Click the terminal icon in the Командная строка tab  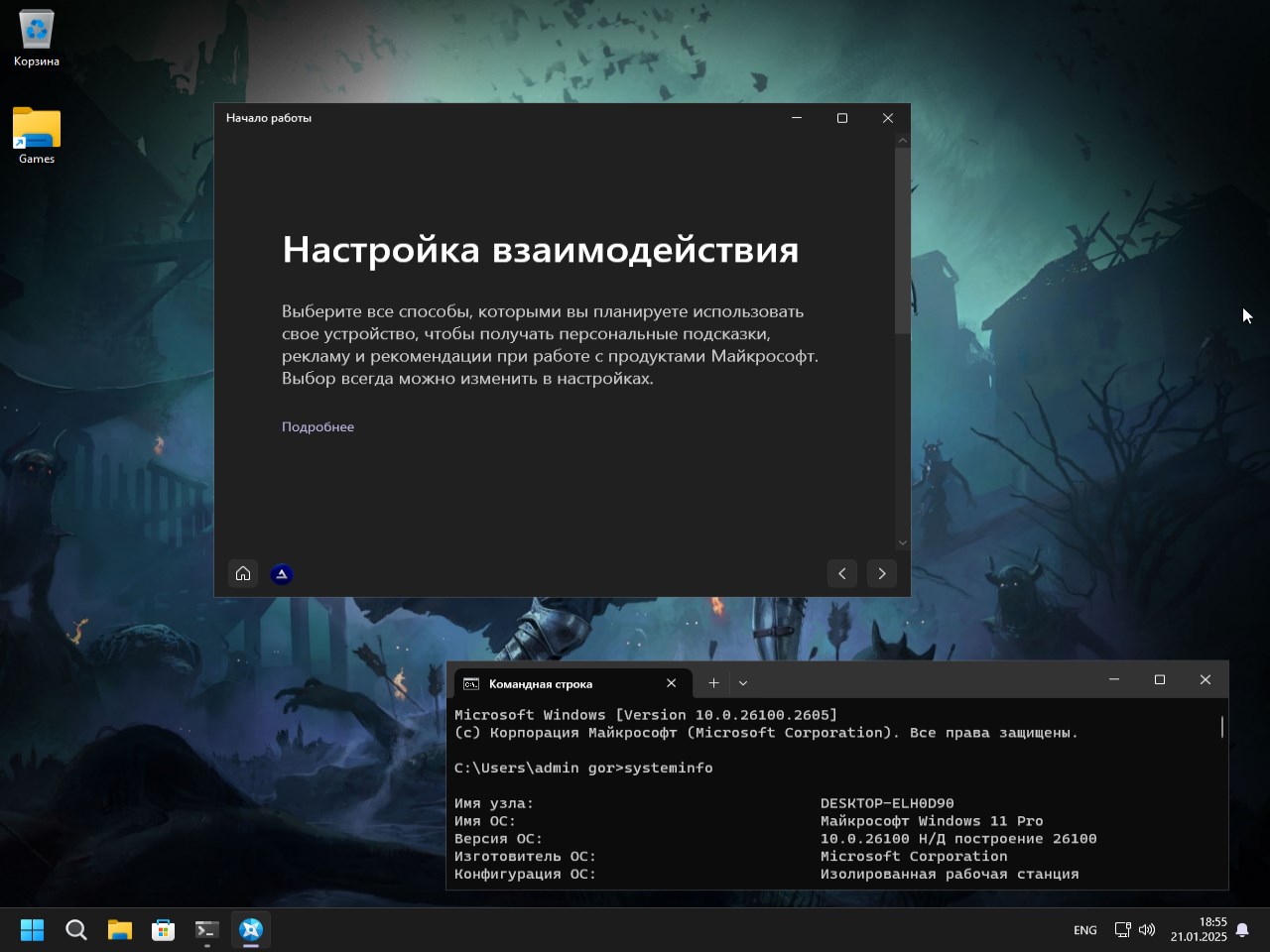click(471, 684)
